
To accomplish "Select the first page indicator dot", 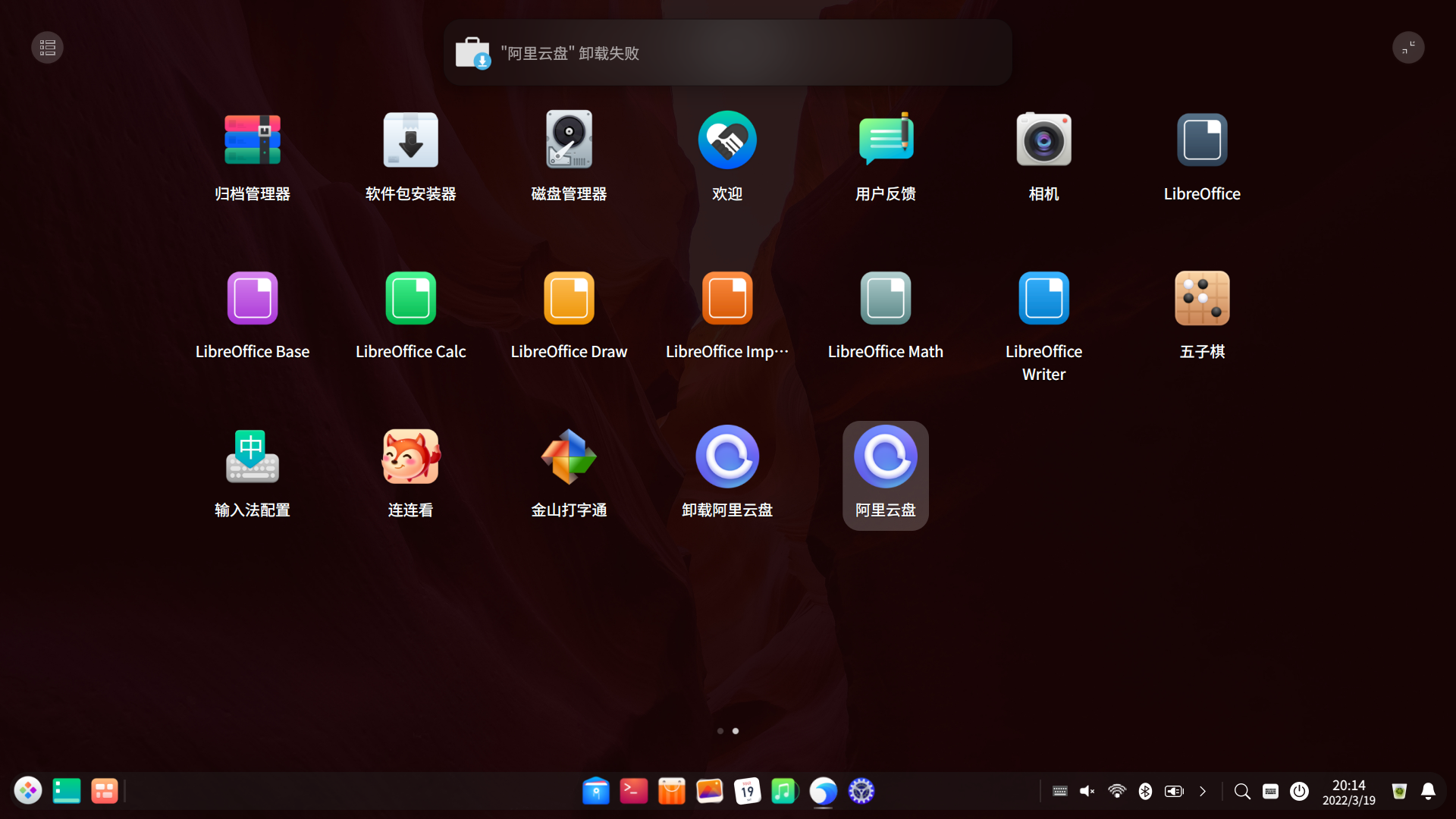I will 720,730.
